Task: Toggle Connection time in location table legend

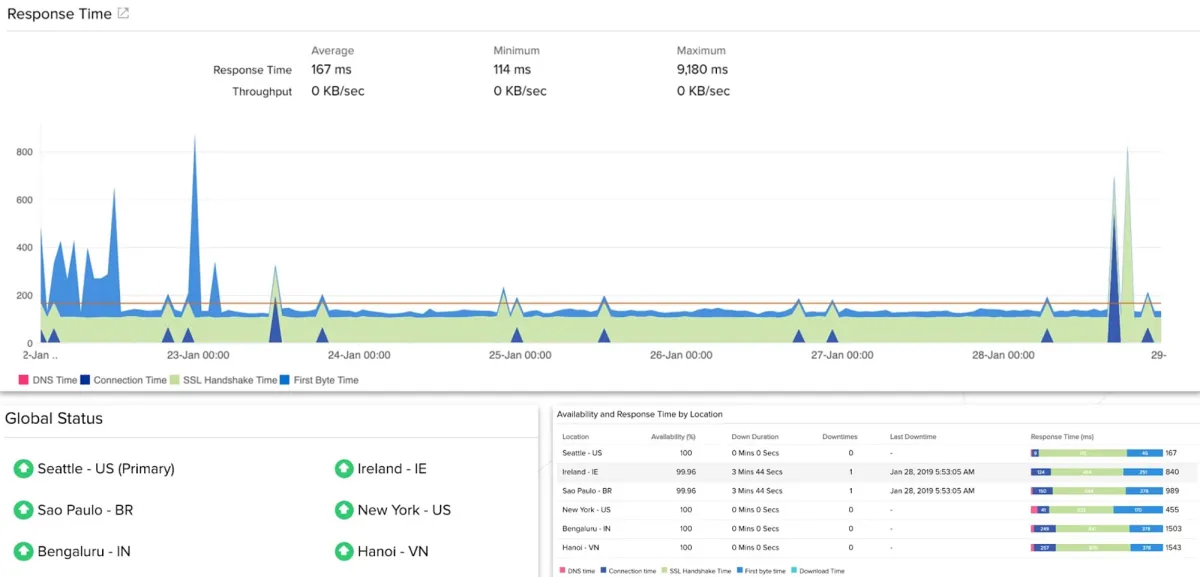Action: pos(628,571)
